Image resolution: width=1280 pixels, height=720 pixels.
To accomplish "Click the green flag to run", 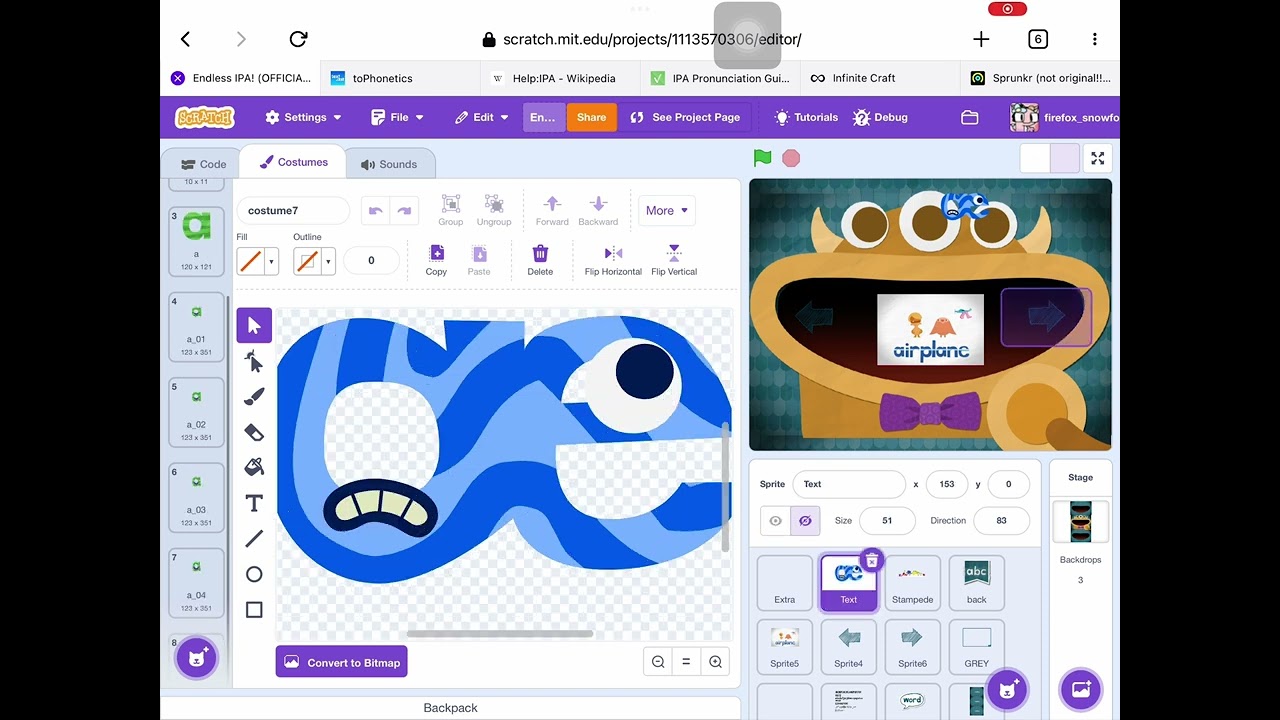I will pyautogui.click(x=763, y=158).
